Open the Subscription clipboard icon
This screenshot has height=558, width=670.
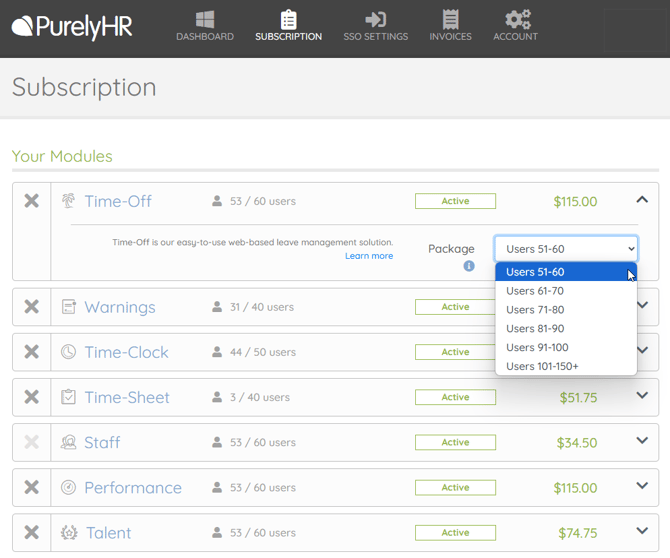[288, 20]
